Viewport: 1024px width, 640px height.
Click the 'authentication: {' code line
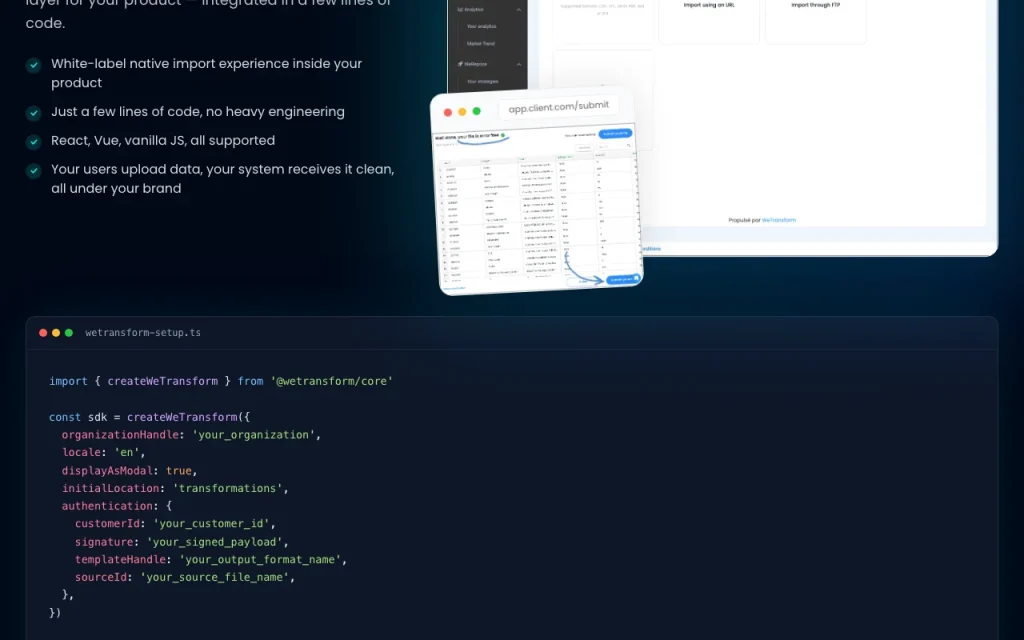[x=117, y=506]
